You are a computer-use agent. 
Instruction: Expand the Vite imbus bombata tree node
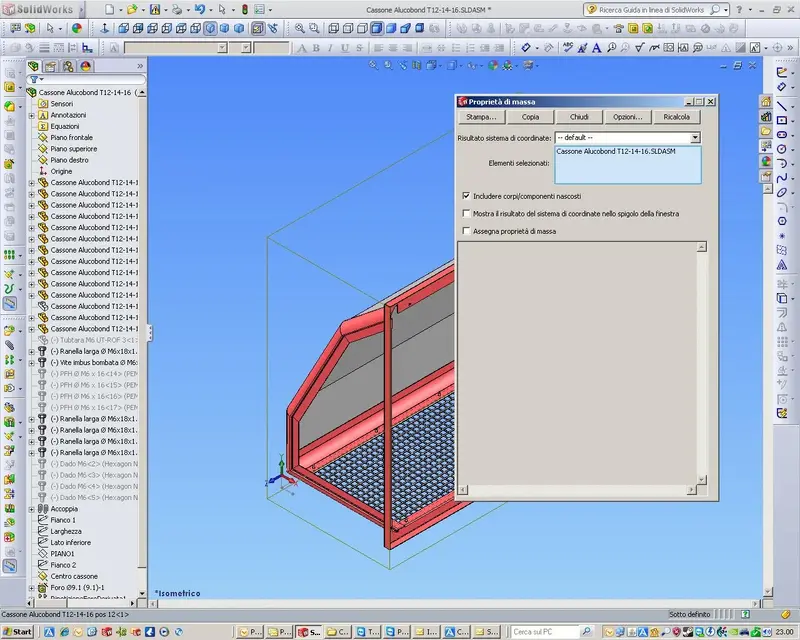(x=32, y=363)
